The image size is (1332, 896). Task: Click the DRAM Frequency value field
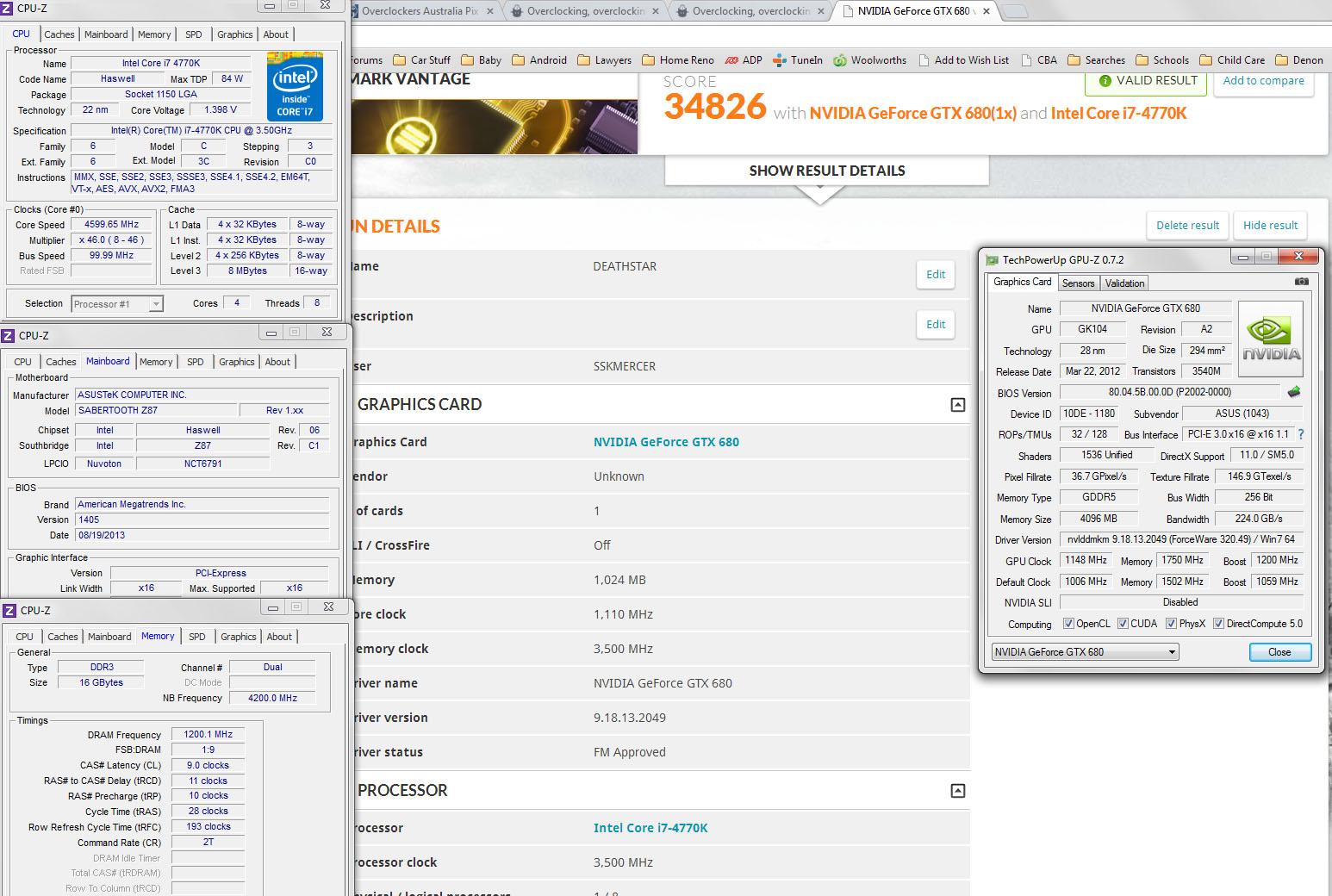coord(208,735)
